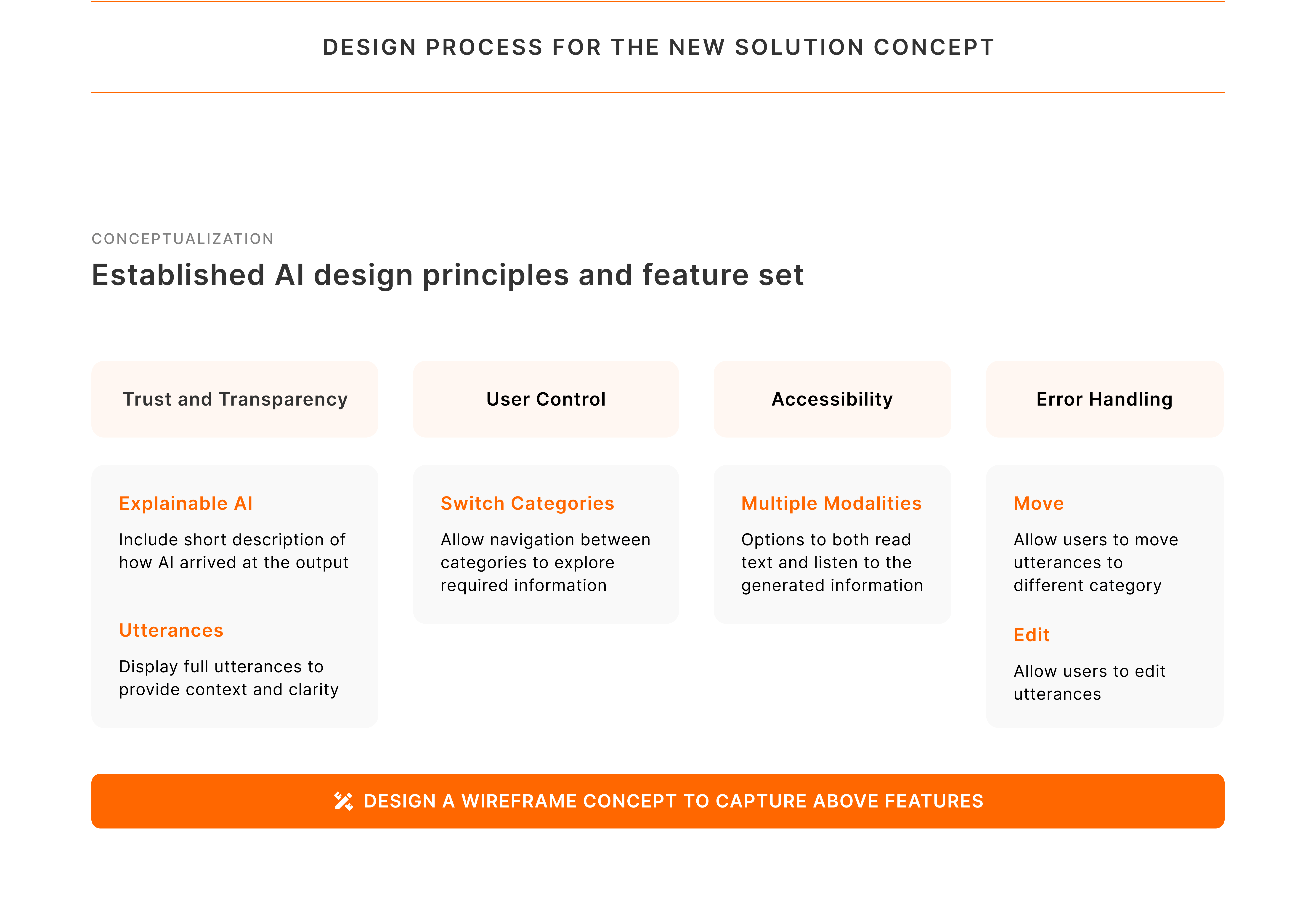Click the Switch Categories heading
1316x897 pixels.
[x=527, y=503]
